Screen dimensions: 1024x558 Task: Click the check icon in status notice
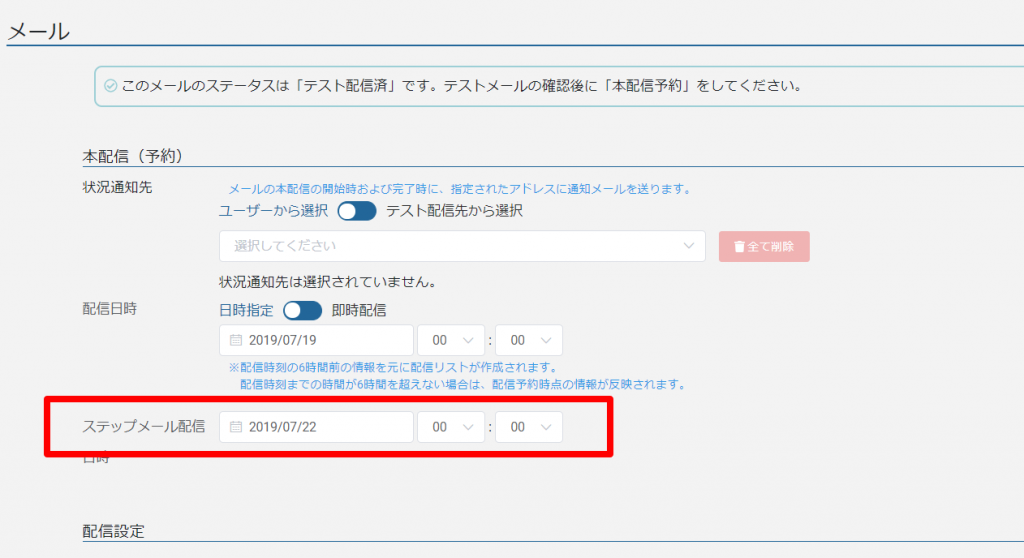tap(110, 86)
